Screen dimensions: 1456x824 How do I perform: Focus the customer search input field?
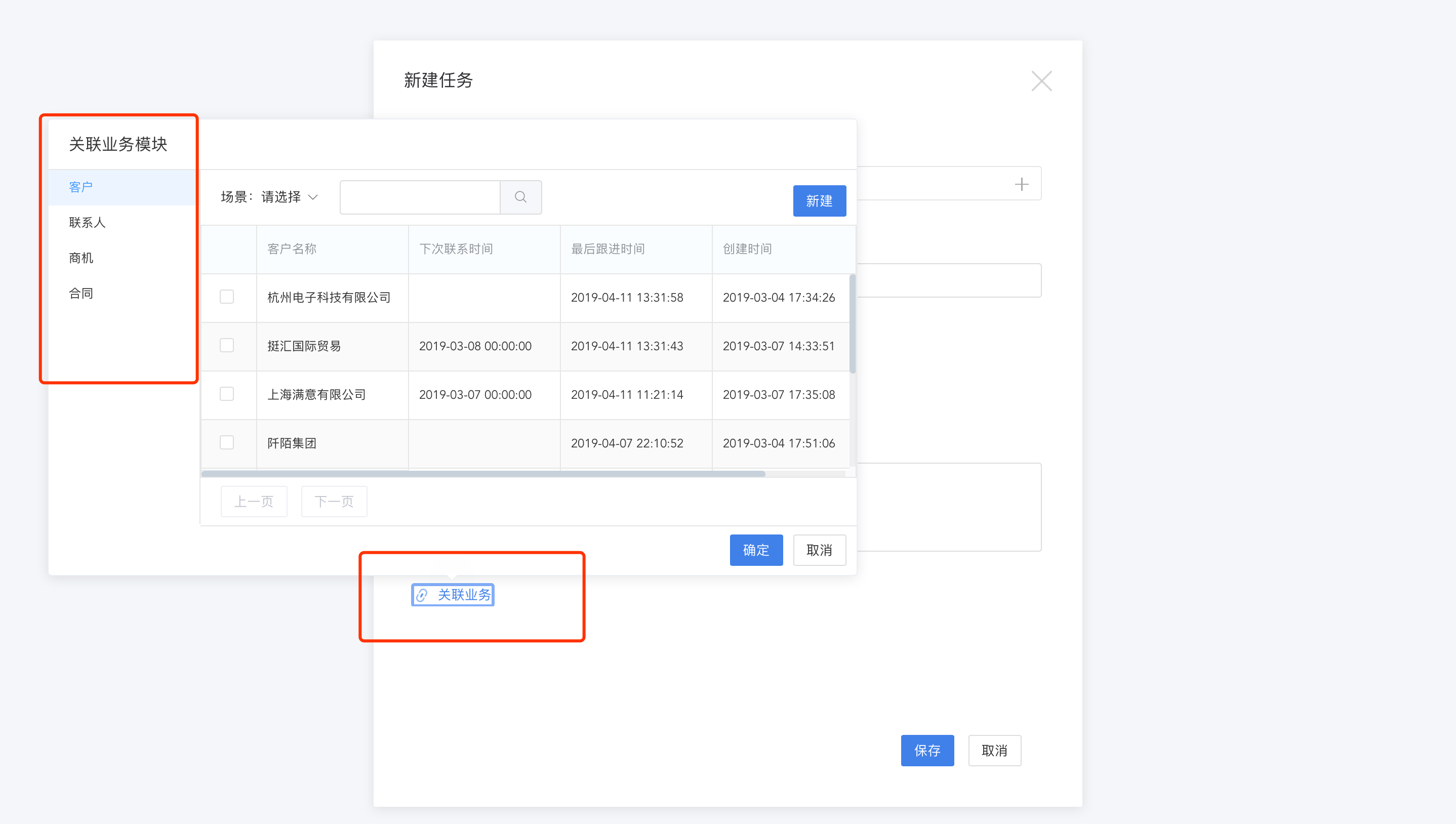pyautogui.click(x=420, y=197)
